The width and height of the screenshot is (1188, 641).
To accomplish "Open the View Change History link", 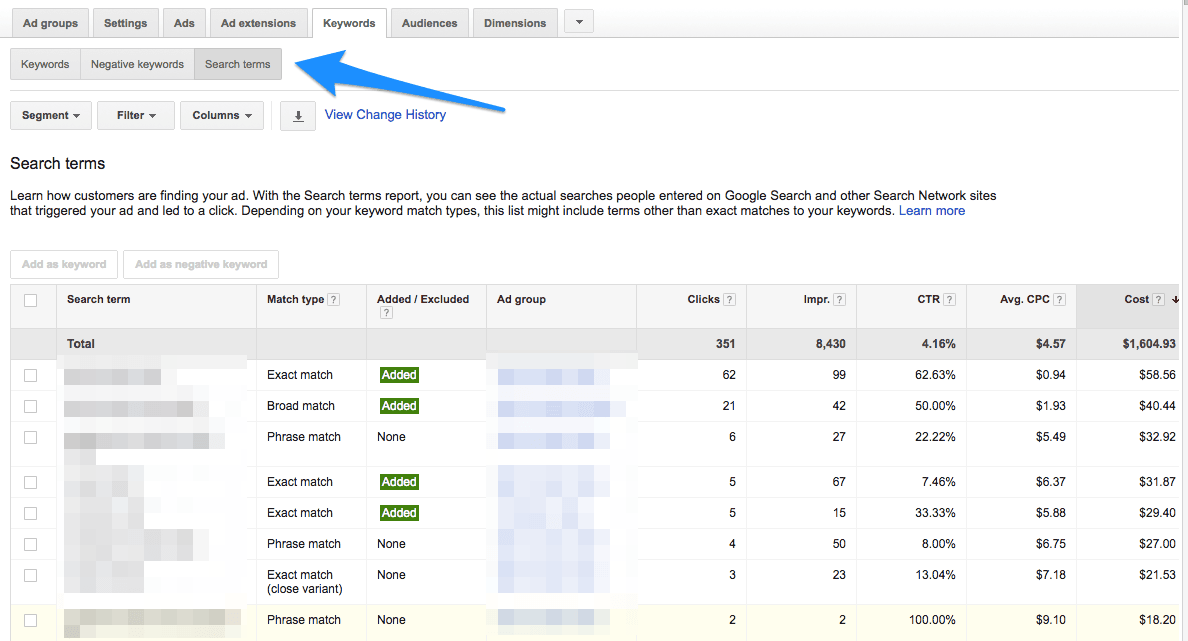I will (x=385, y=115).
